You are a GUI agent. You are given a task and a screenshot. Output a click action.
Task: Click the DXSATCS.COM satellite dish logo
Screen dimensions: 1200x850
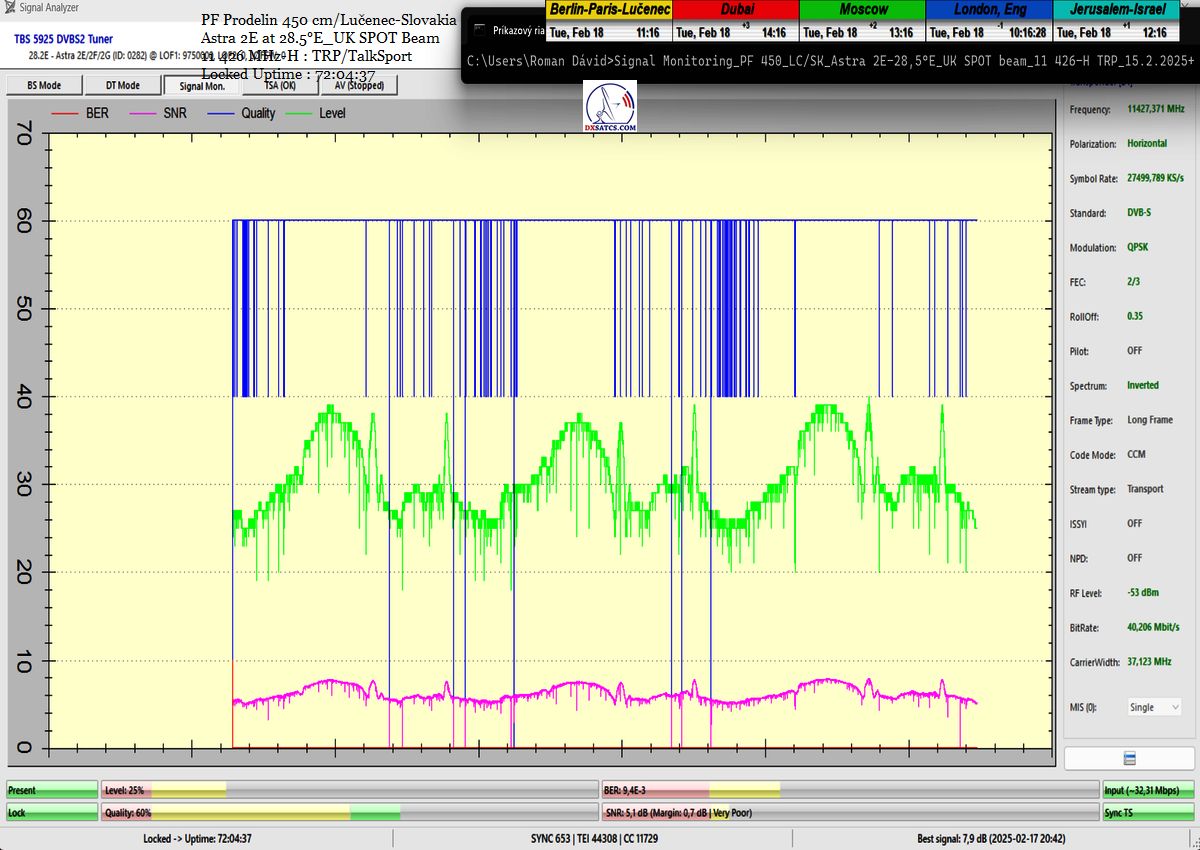[610, 108]
